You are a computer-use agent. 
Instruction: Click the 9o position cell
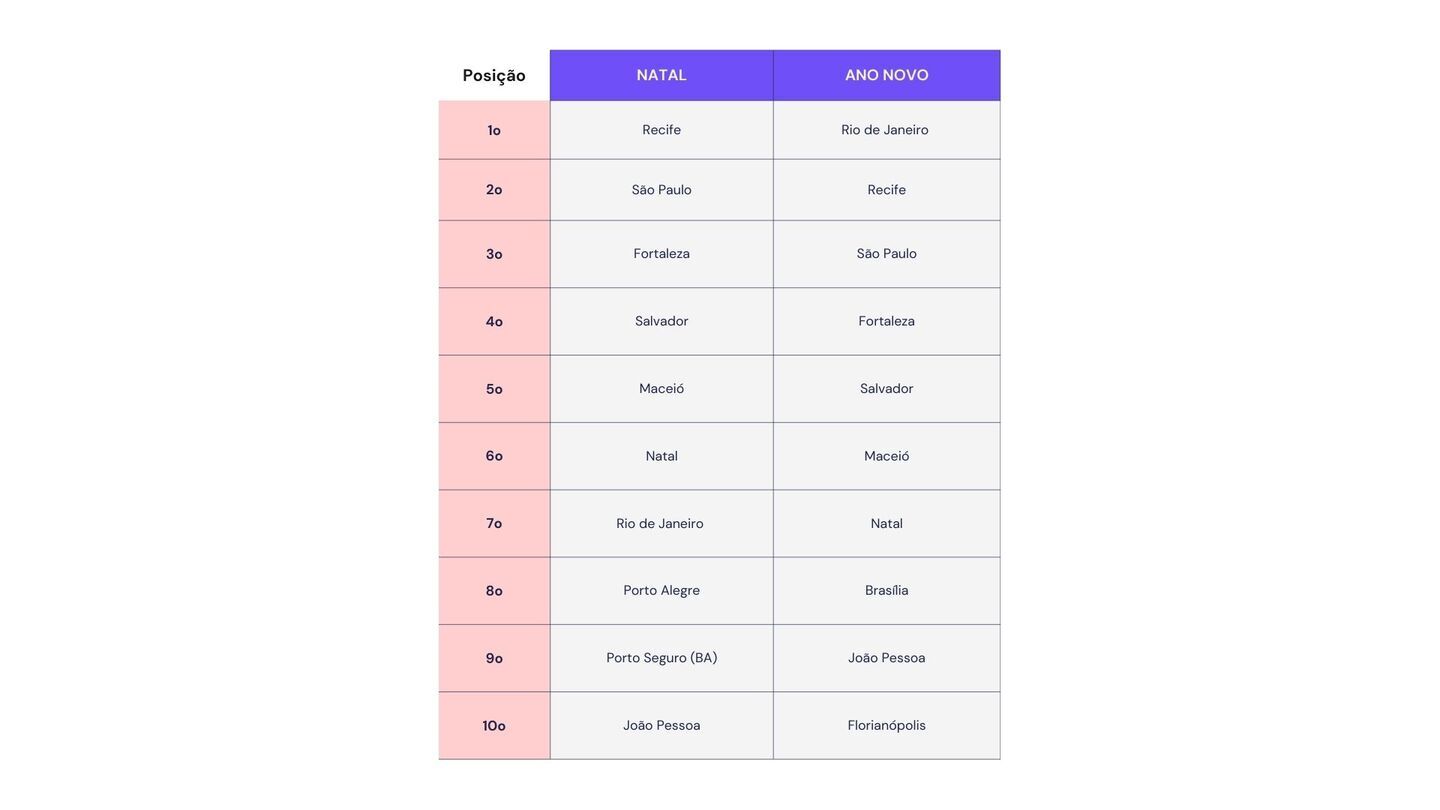click(494, 658)
